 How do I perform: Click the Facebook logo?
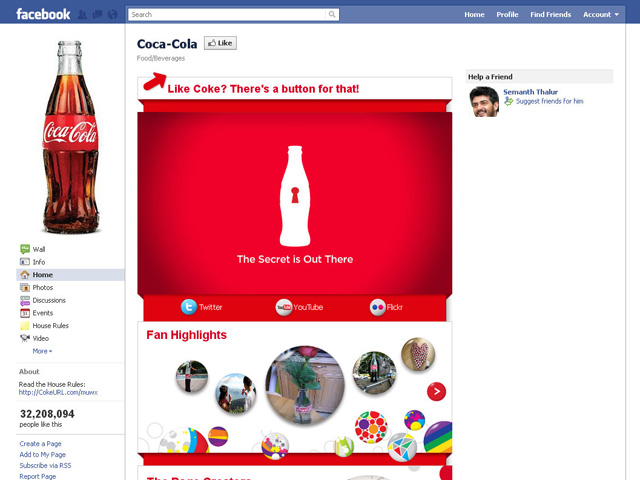pos(43,14)
